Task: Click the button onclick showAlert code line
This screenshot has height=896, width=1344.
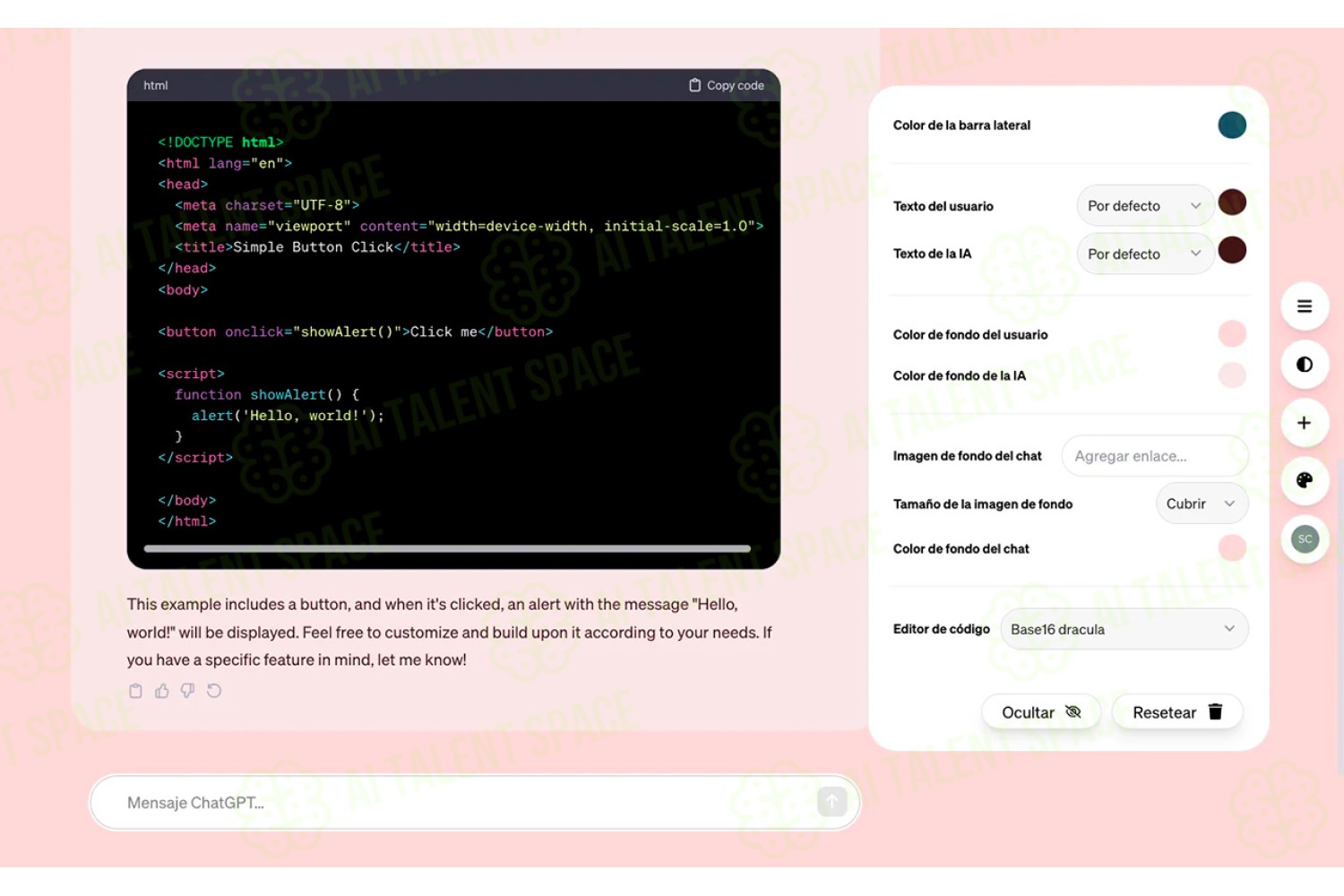Action: pyautogui.click(x=356, y=332)
